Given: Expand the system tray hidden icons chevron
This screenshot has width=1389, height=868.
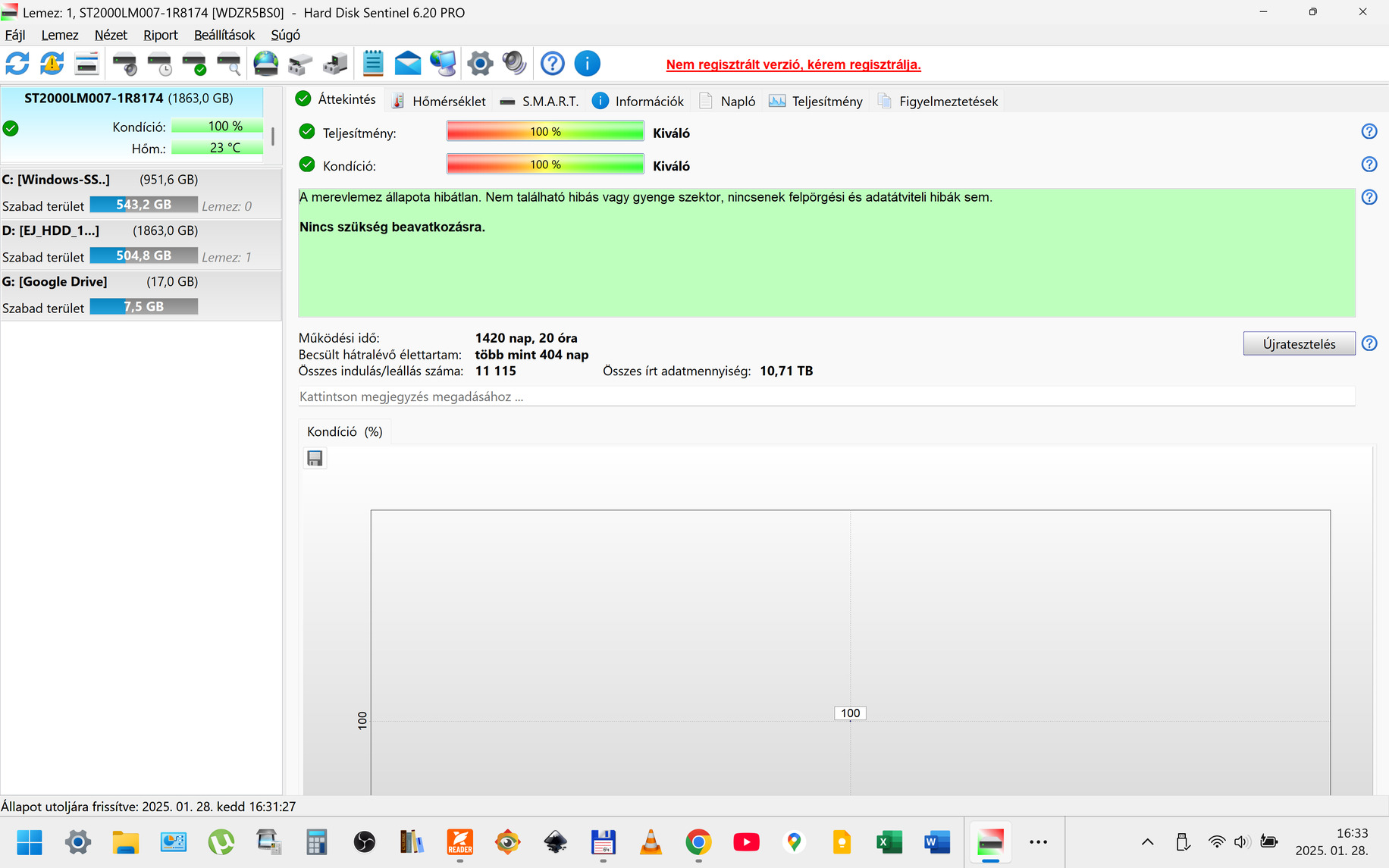Looking at the screenshot, I should pyautogui.click(x=1148, y=842).
